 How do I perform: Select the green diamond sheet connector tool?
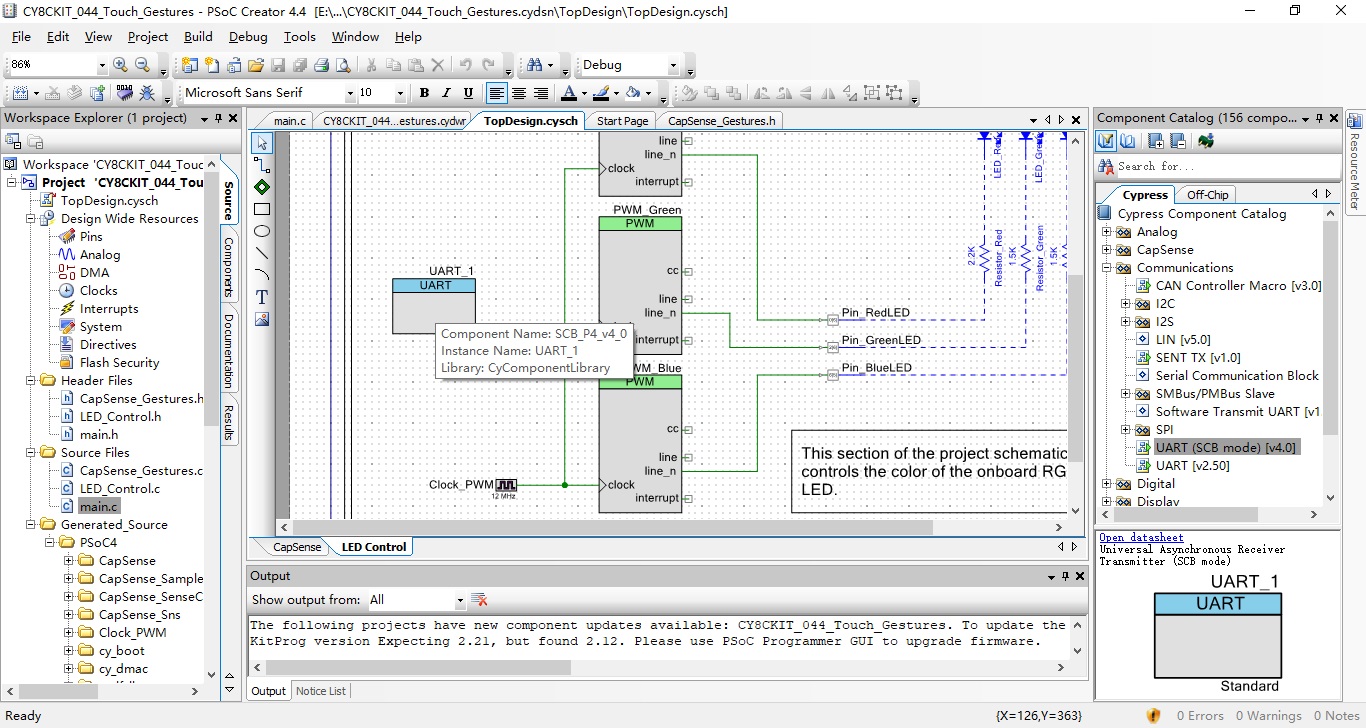point(262,187)
